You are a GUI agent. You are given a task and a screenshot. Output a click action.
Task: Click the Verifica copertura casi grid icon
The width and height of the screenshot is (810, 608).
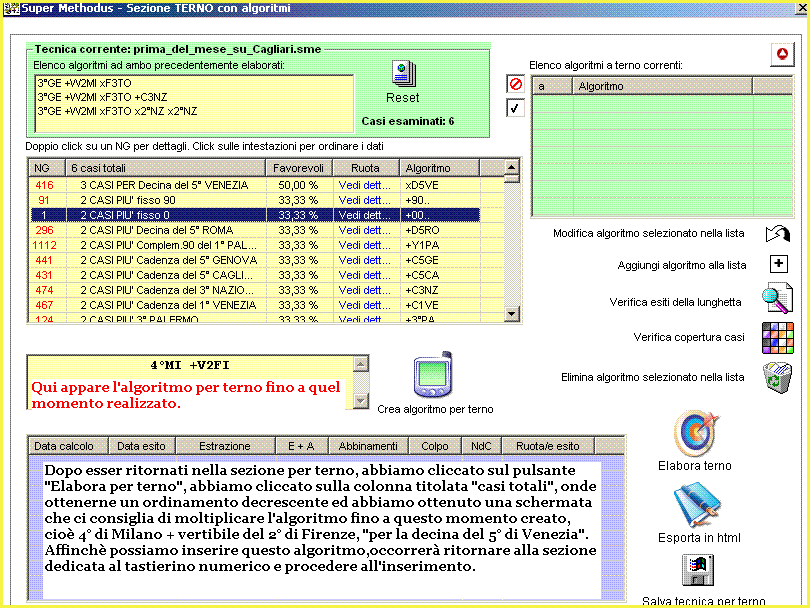[778, 338]
